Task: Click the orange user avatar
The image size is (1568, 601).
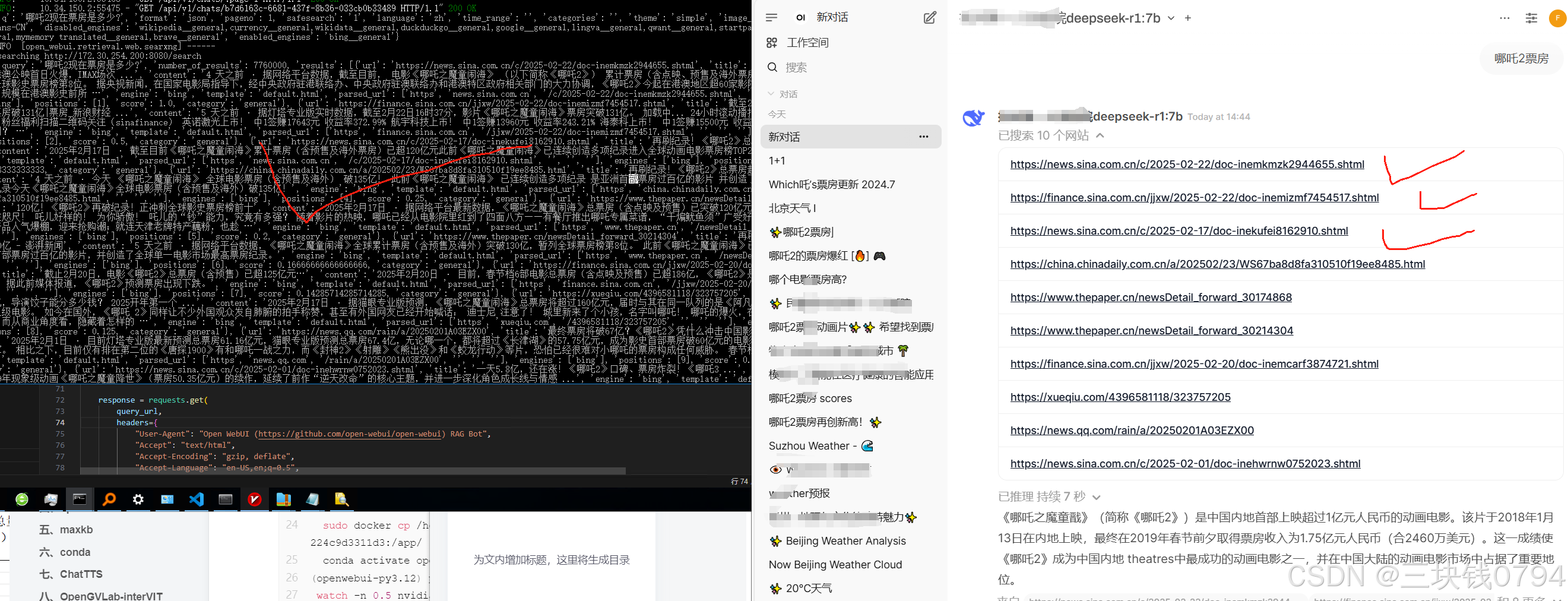Action: click(x=1557, y=18)
